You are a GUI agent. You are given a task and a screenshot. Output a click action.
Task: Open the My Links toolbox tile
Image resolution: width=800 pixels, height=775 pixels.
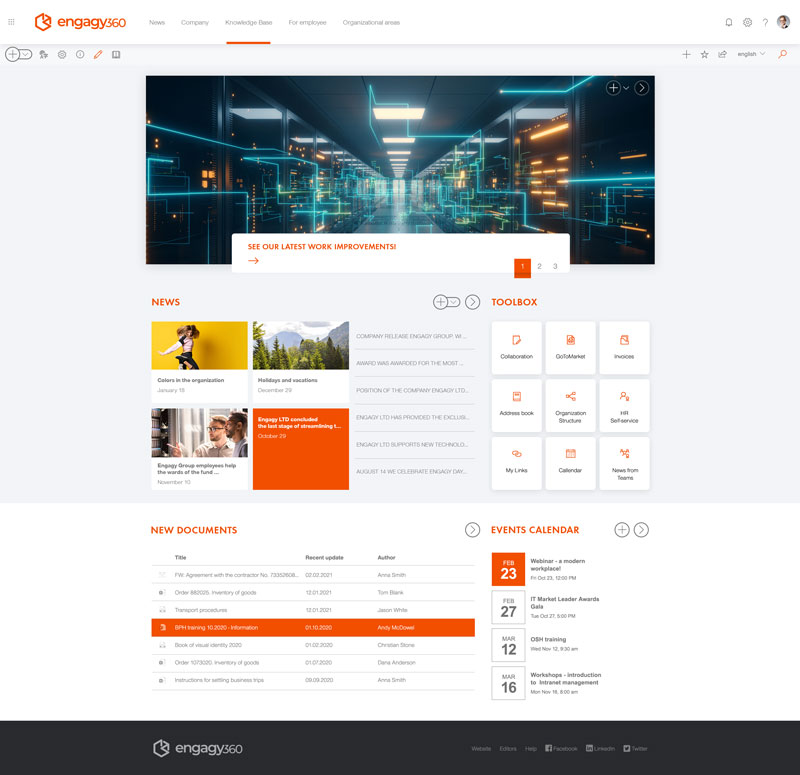click(516, 462)
